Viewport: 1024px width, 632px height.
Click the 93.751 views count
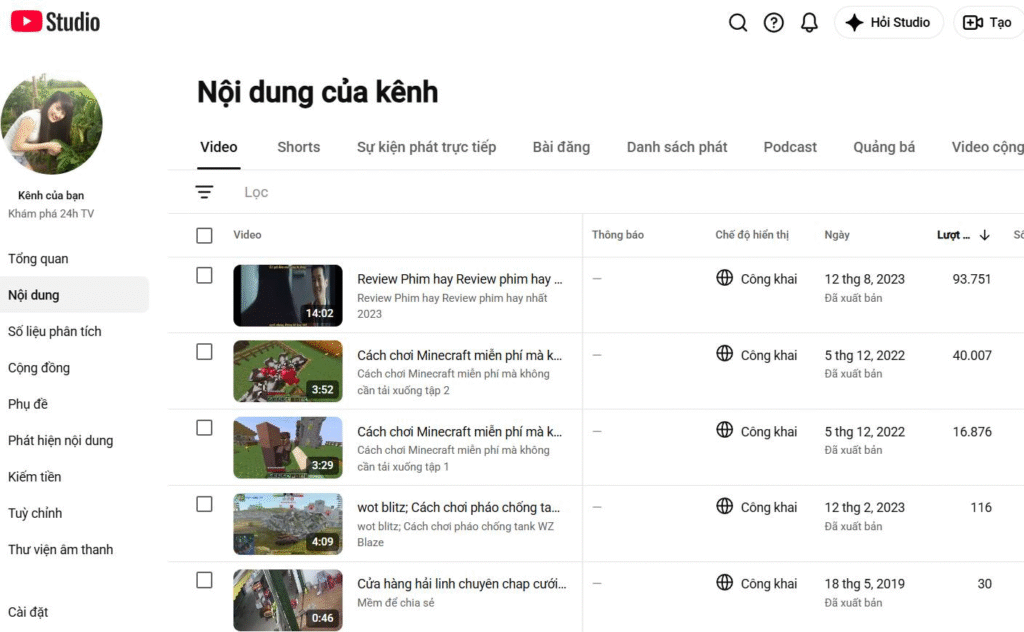[972, 279]
